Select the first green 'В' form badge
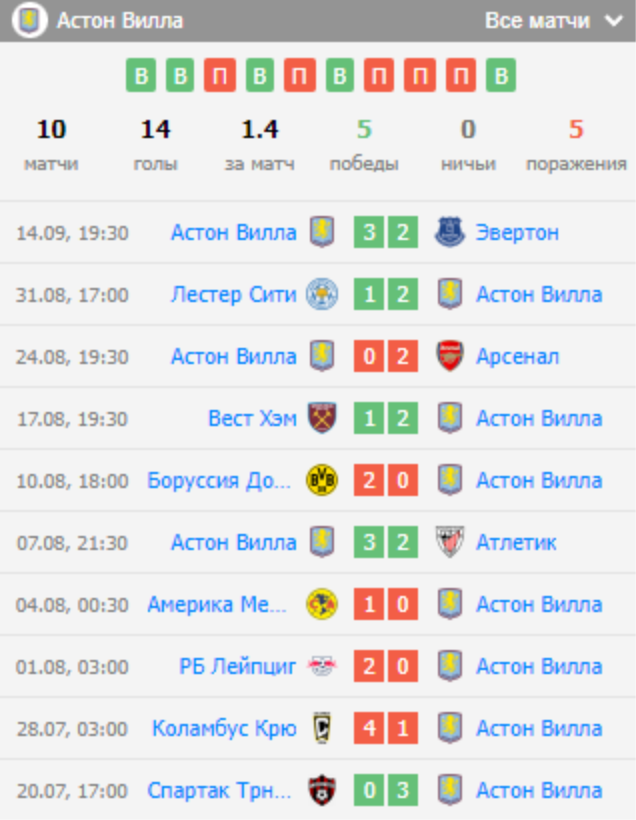The height and width of the screenshot is (820, 636). click(141, 76)
